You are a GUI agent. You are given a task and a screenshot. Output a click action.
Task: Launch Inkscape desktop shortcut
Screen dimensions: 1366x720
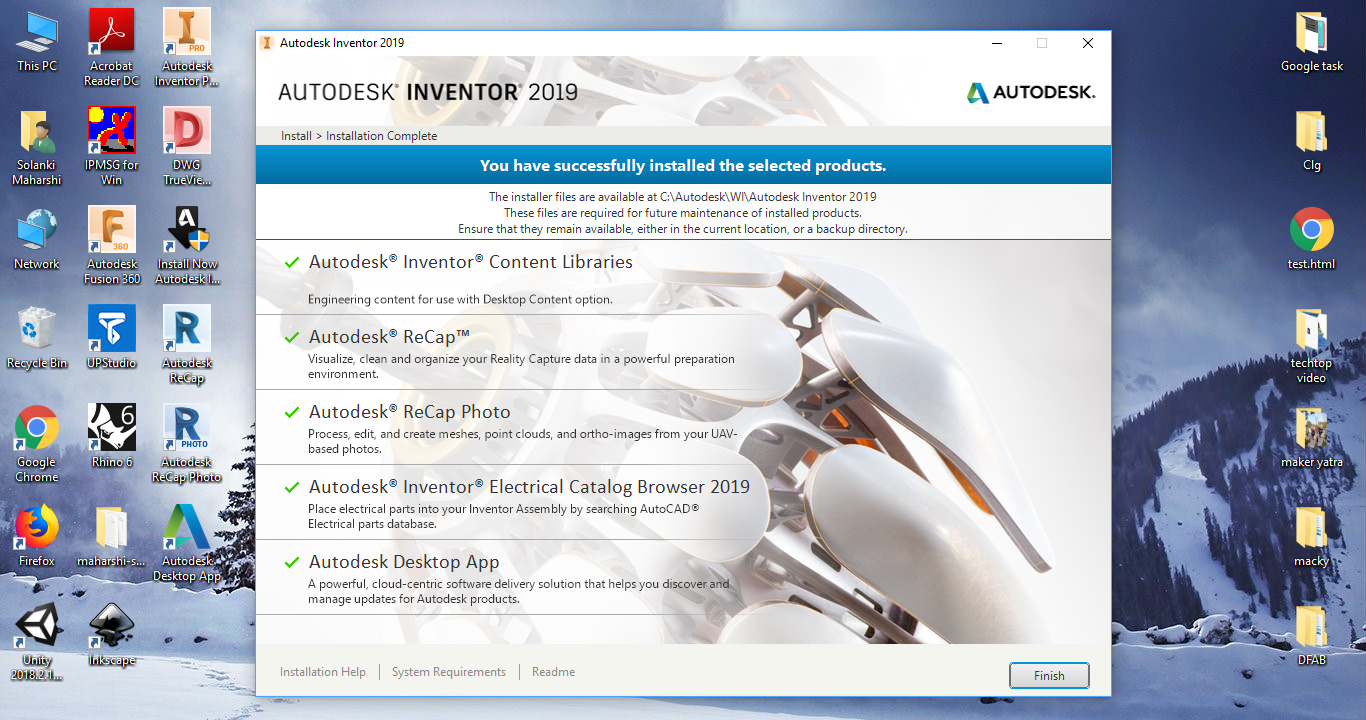tap(112, 635)
